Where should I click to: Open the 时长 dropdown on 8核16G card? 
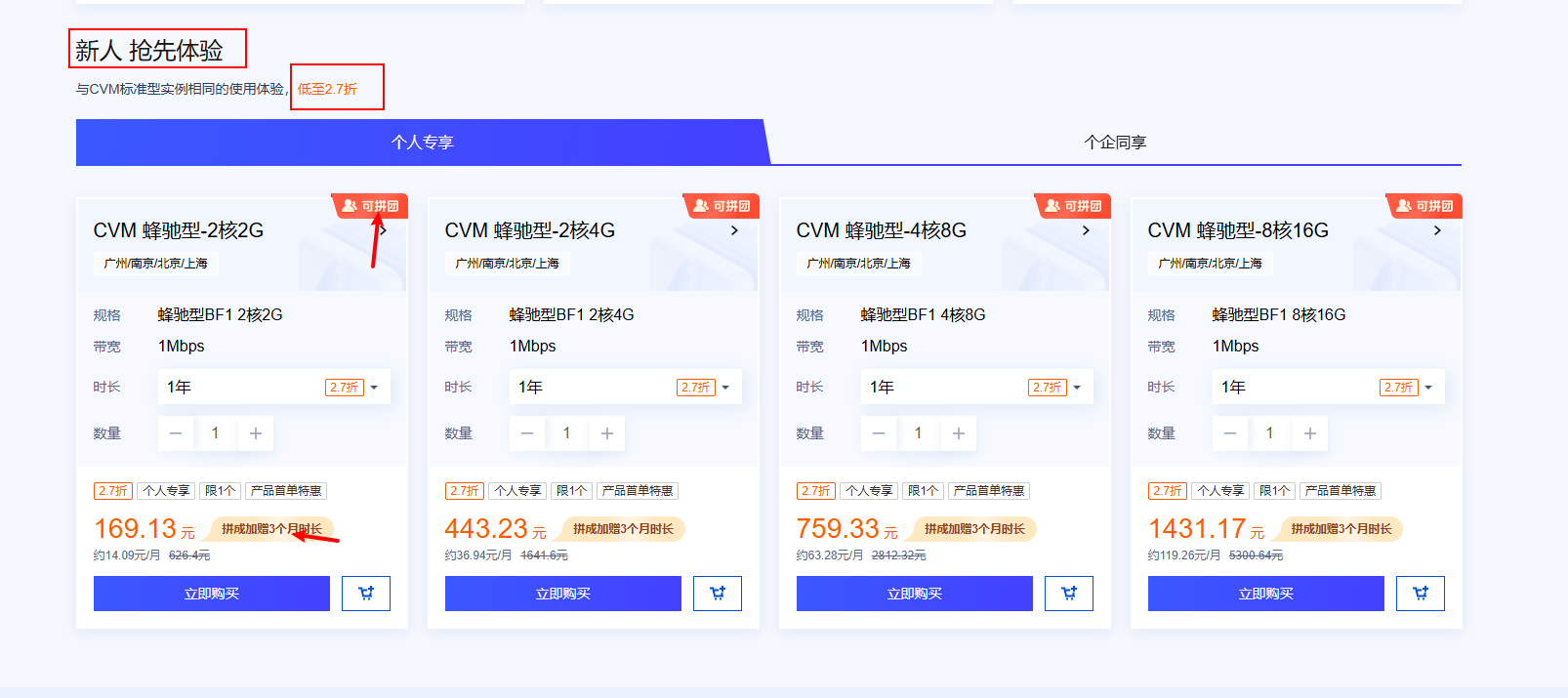(x=1329, y=387)
